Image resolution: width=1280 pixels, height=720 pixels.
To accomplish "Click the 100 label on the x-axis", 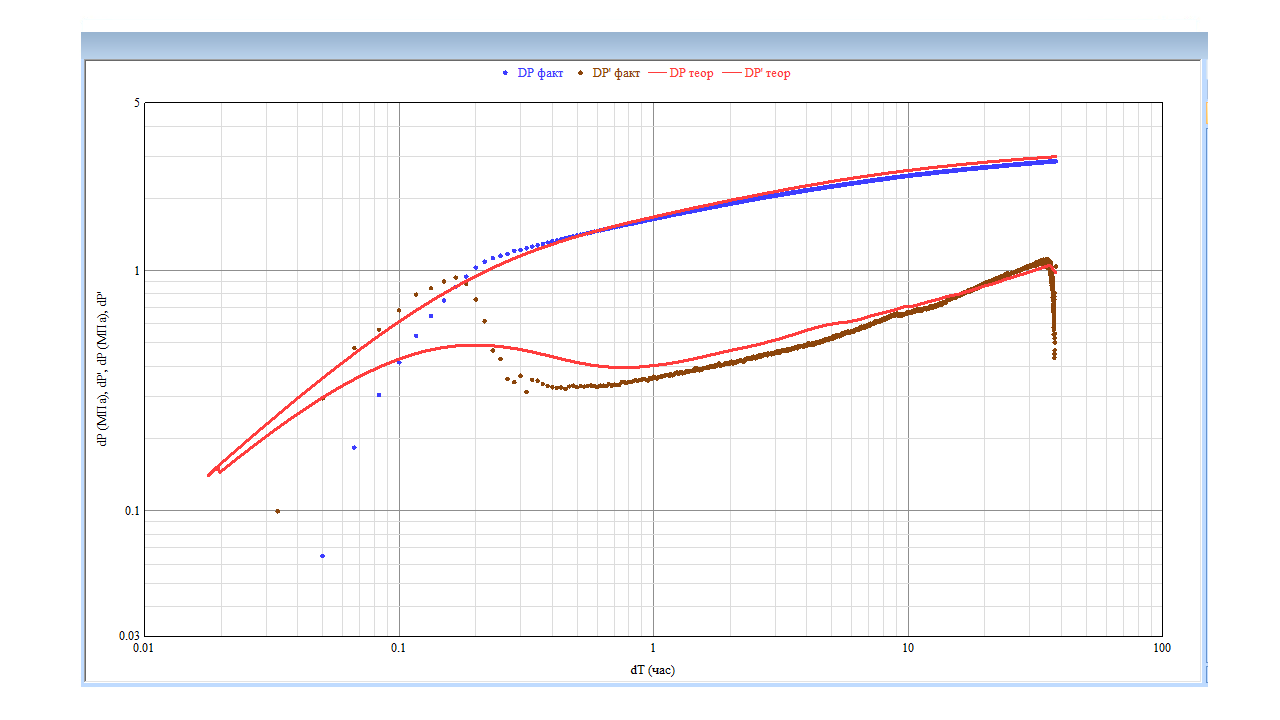I will point(1162,649).
